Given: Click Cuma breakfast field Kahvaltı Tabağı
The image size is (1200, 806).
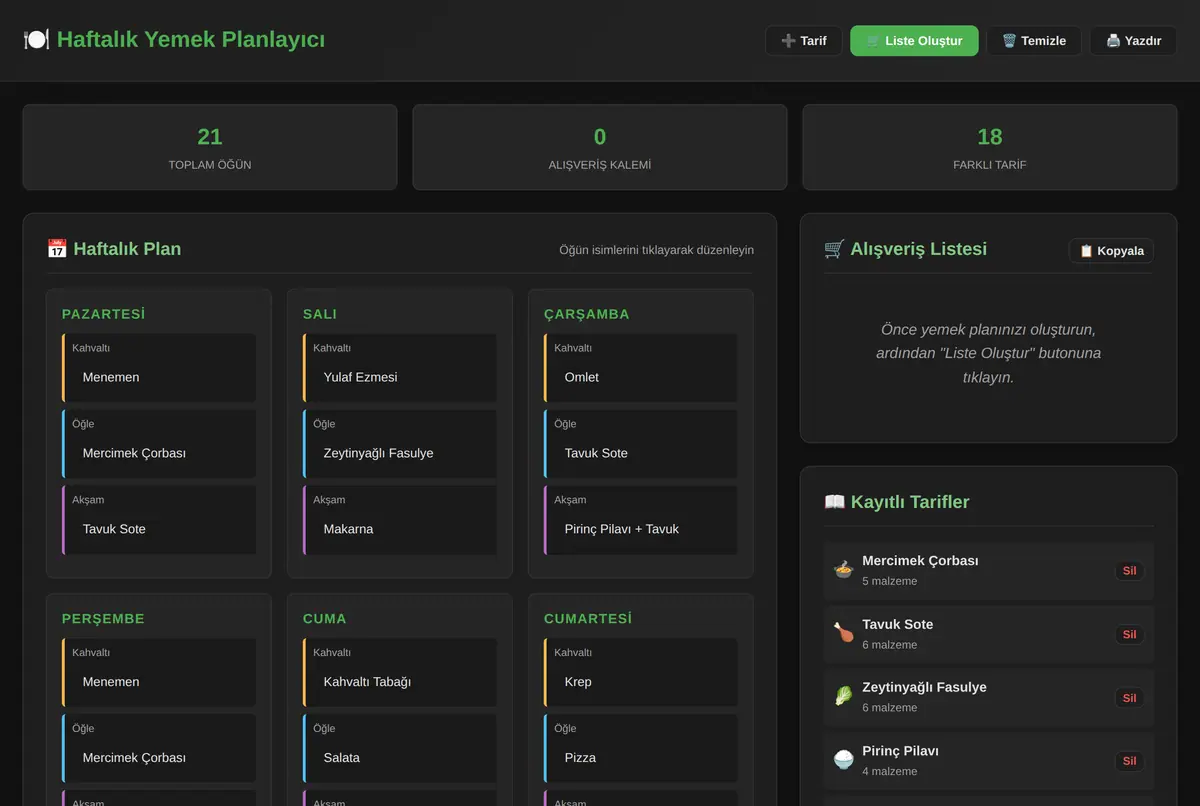Looking at the screenshot, I should (x=400, y=682).
